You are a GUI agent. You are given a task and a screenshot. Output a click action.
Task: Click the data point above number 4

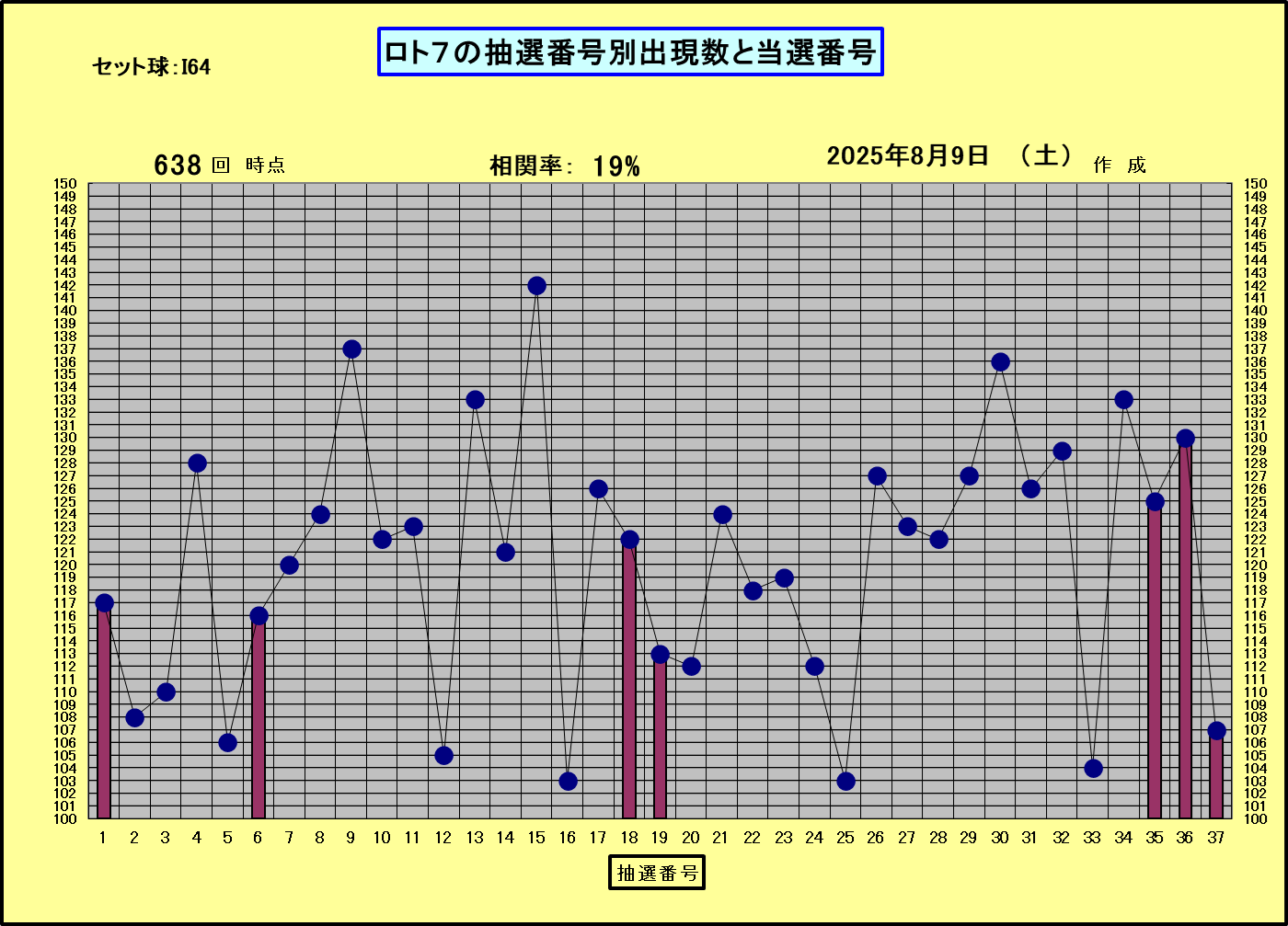(197, 463)
